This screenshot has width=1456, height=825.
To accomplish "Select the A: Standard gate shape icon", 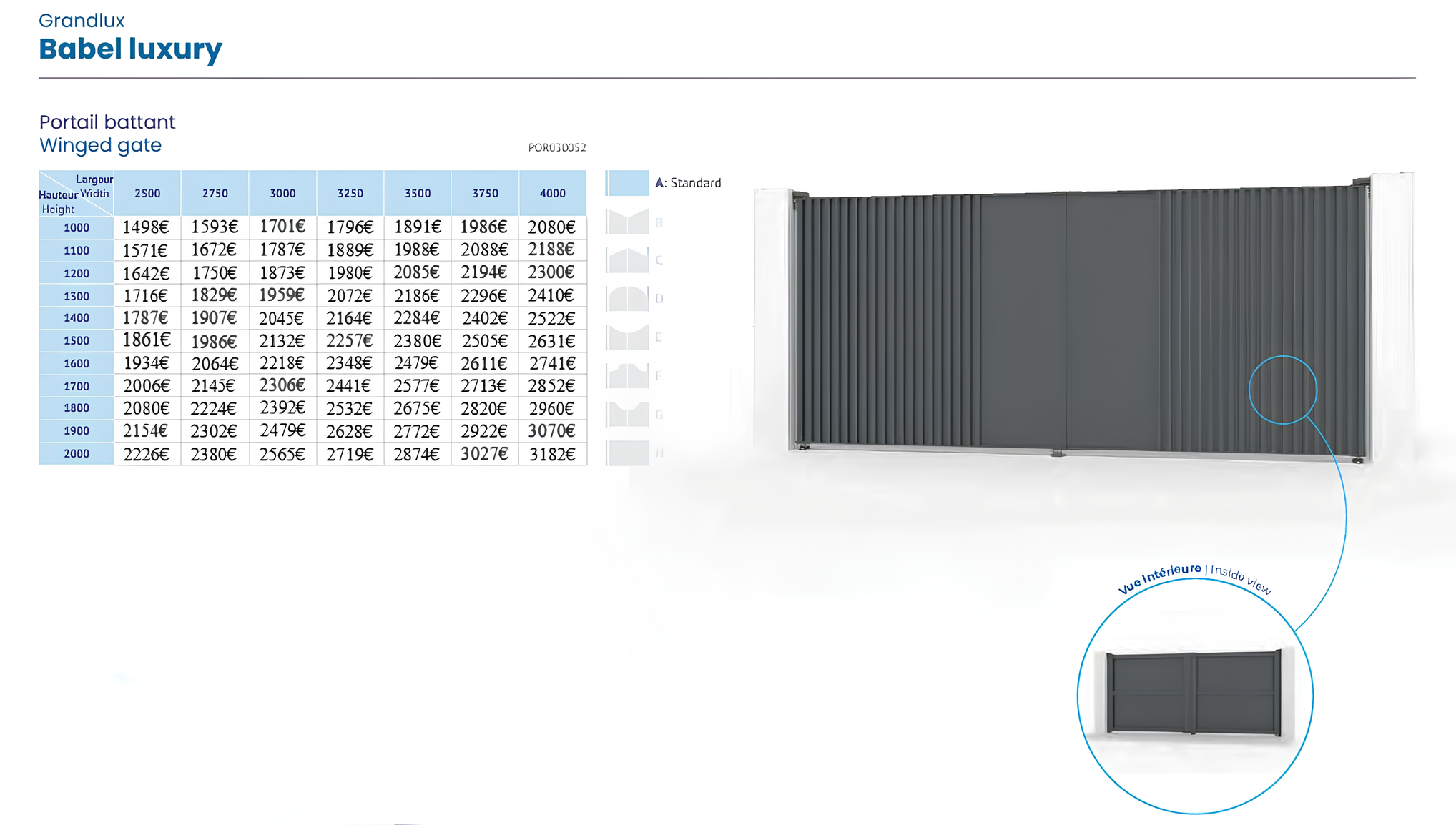I will [627, 183].
